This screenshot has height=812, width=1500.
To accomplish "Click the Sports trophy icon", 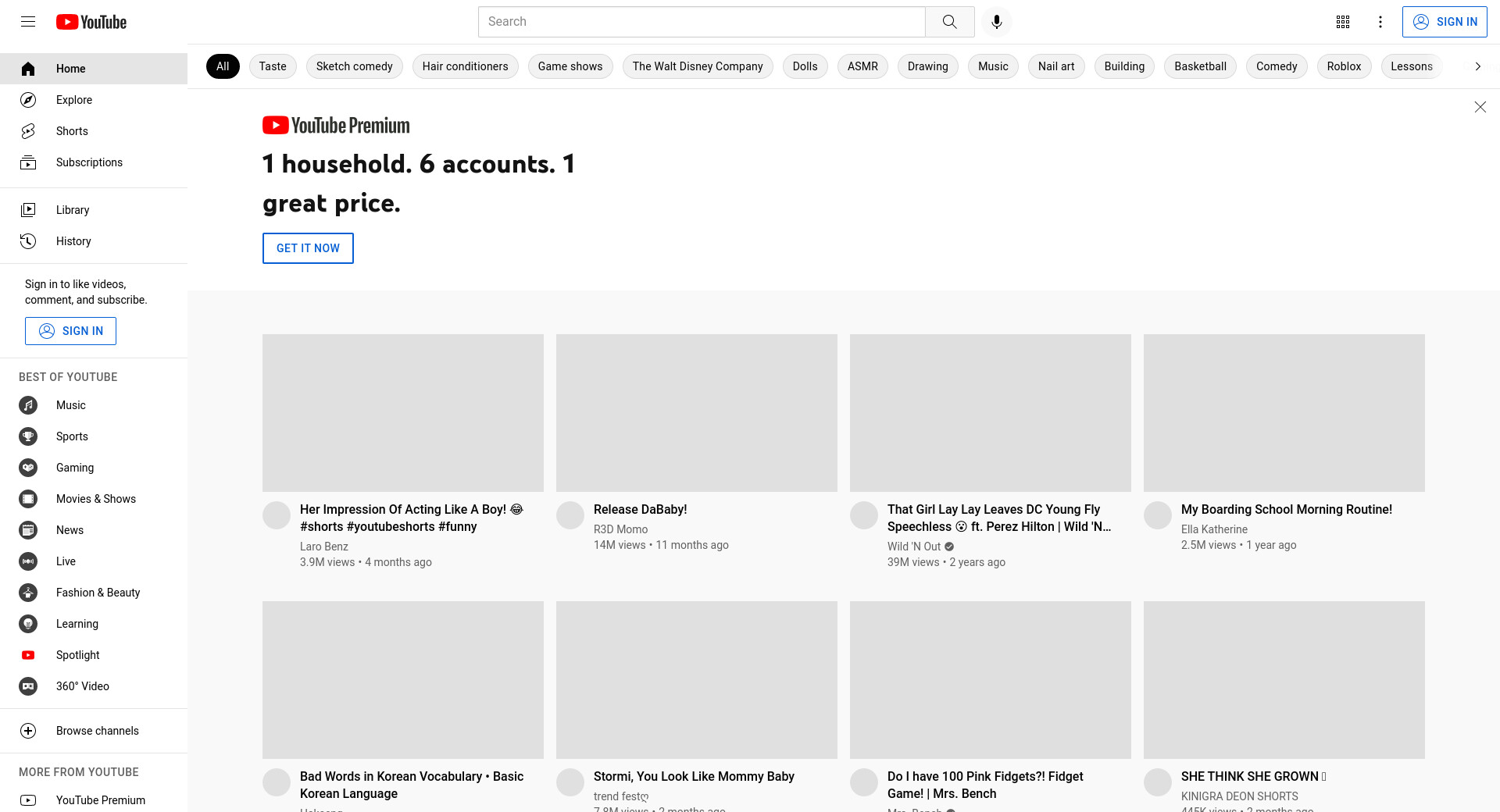I will click(x=28, y=436).
